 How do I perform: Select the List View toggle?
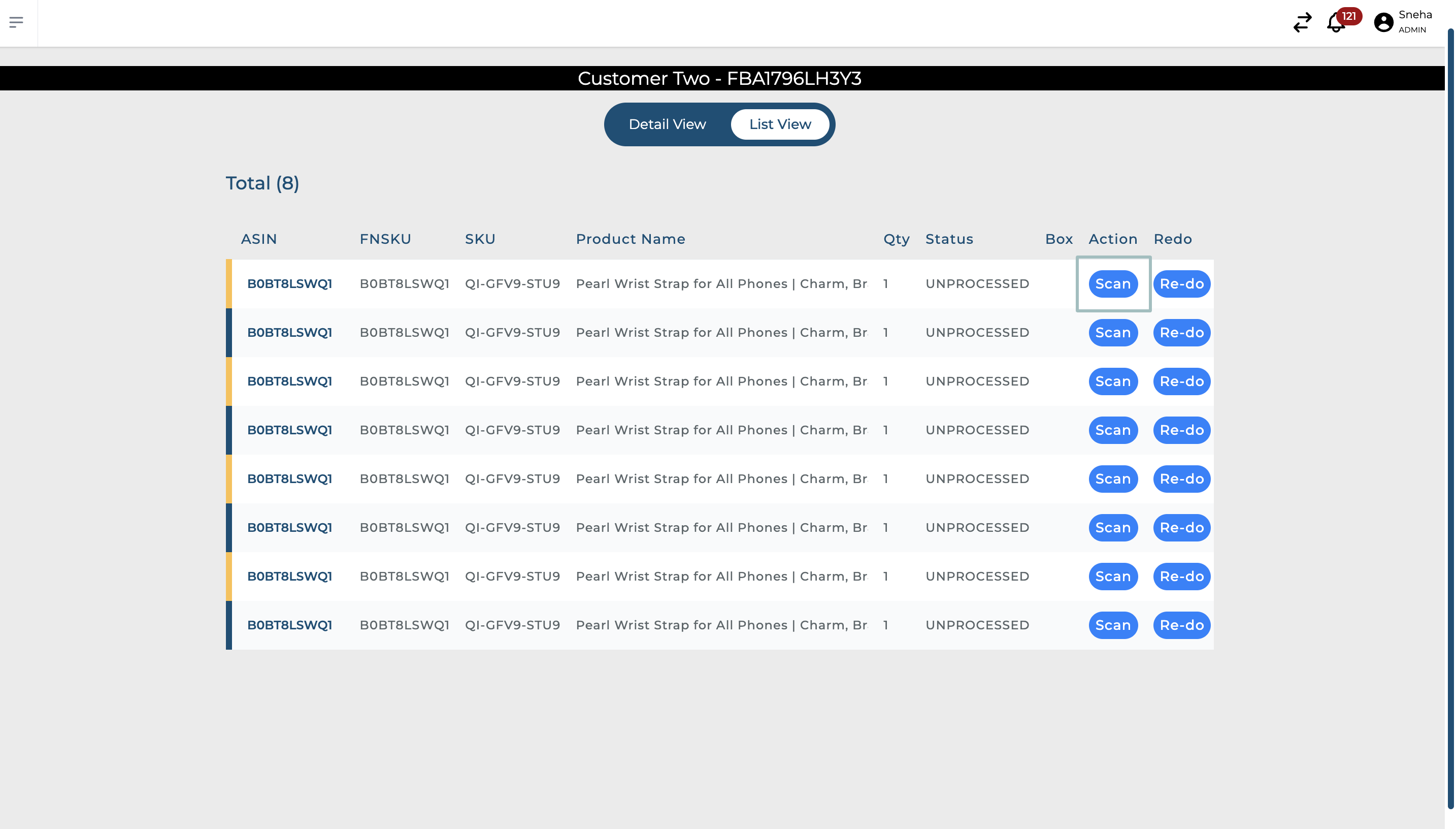click(779, 124)
